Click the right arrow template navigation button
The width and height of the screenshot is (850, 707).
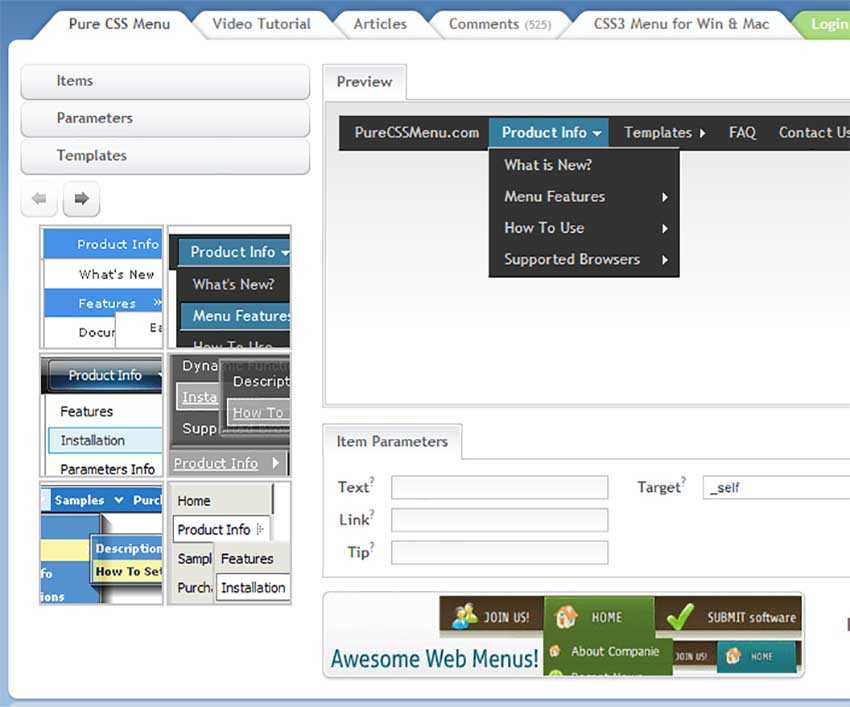pyautogui.click(x=81, y=199)
